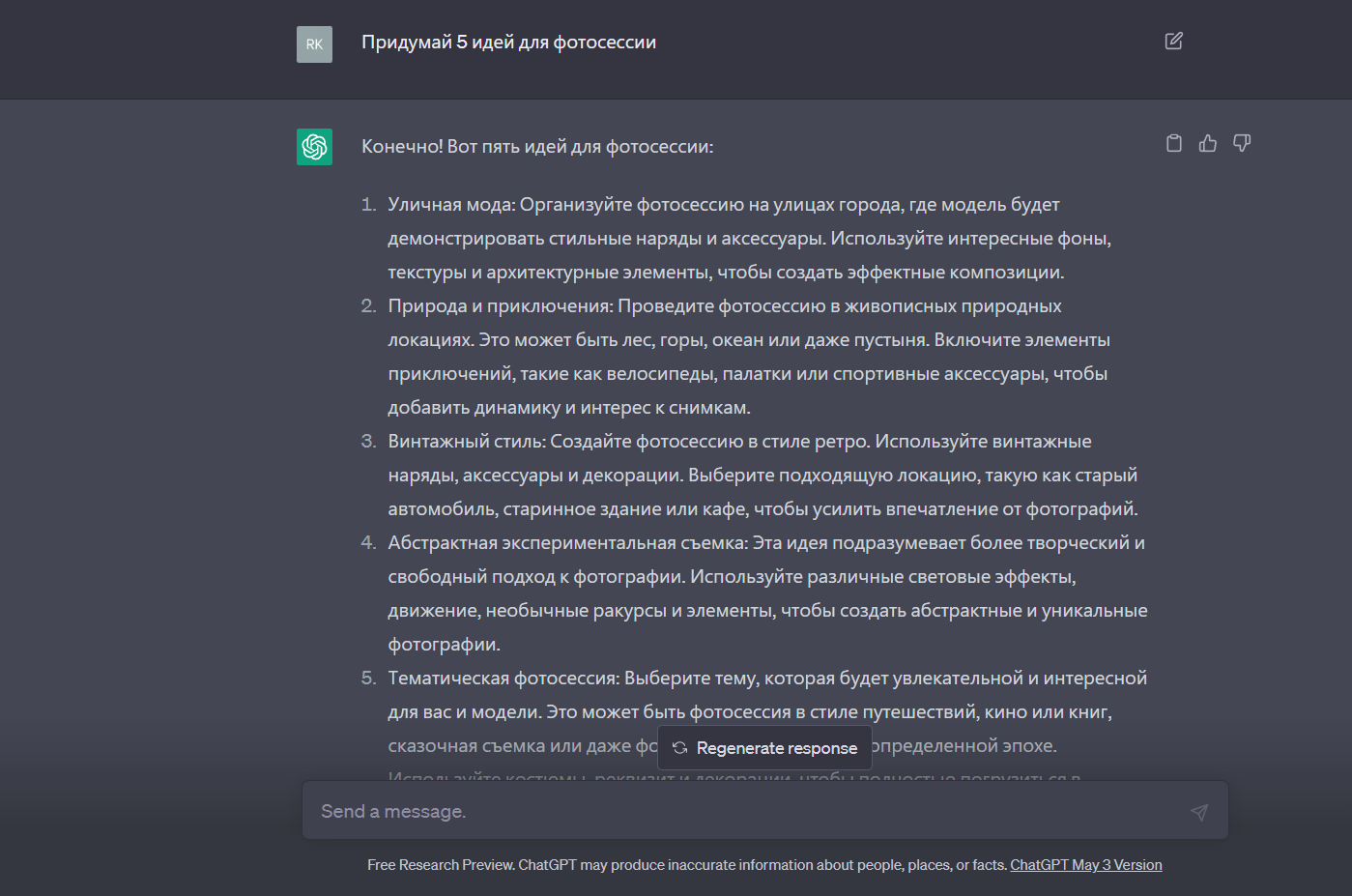1352x896 pixels.
Task: Click the "Уличная мода" list item heading
Action: 450,205
